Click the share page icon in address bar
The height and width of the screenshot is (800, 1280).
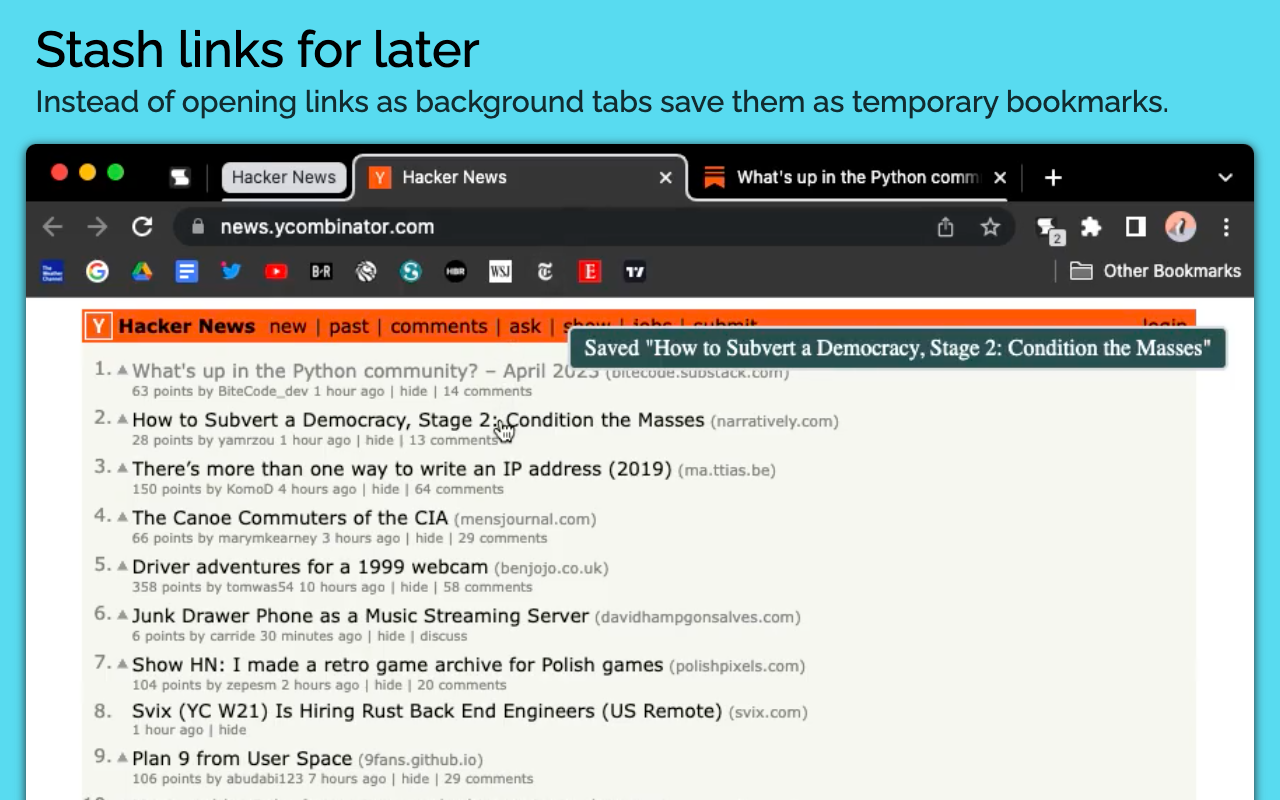tap(945, 227)
